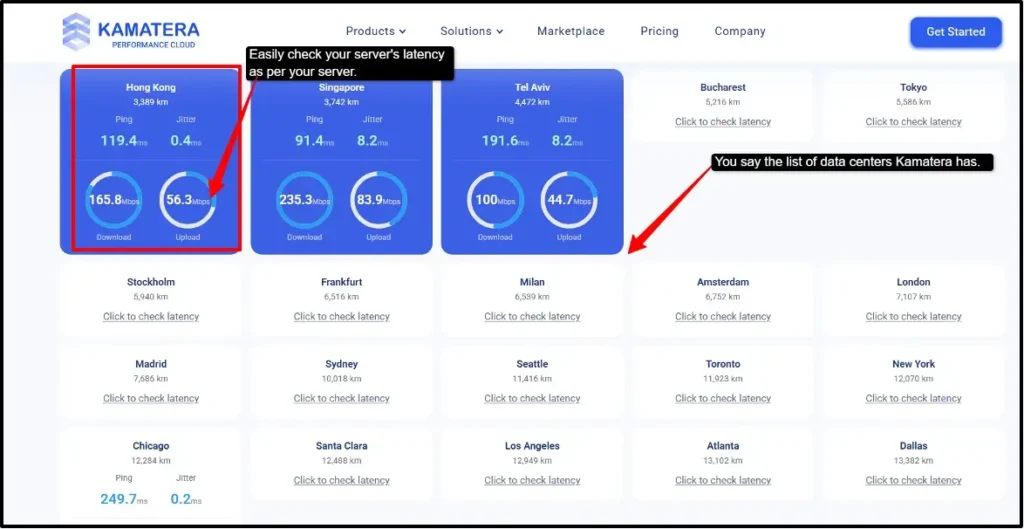This screenshot has width=1024, height=529.
Task: Click the Hong Kong distance 3,389 km
Action: click(151, 102)
